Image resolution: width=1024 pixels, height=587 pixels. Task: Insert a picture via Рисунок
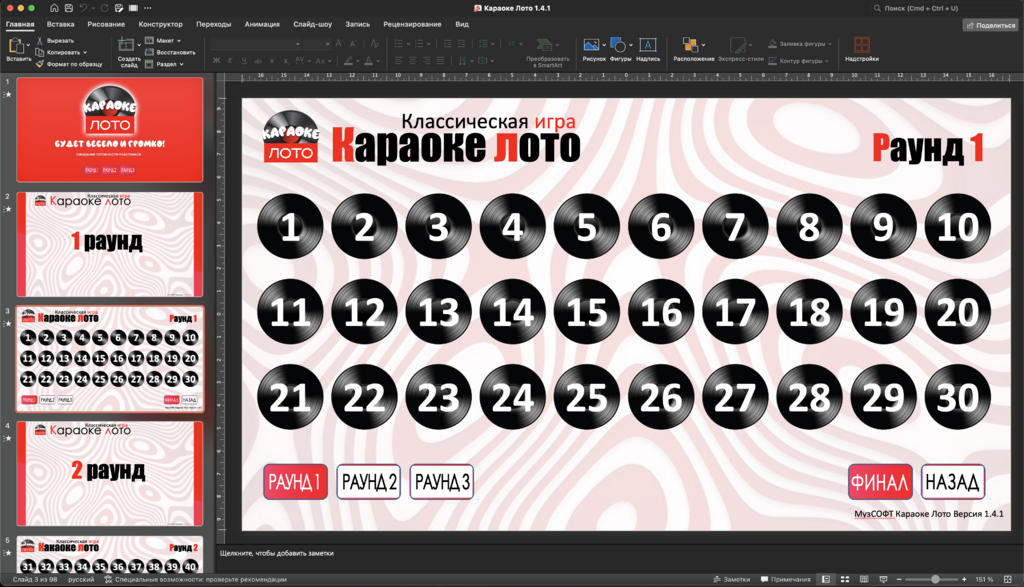(594, 50)
